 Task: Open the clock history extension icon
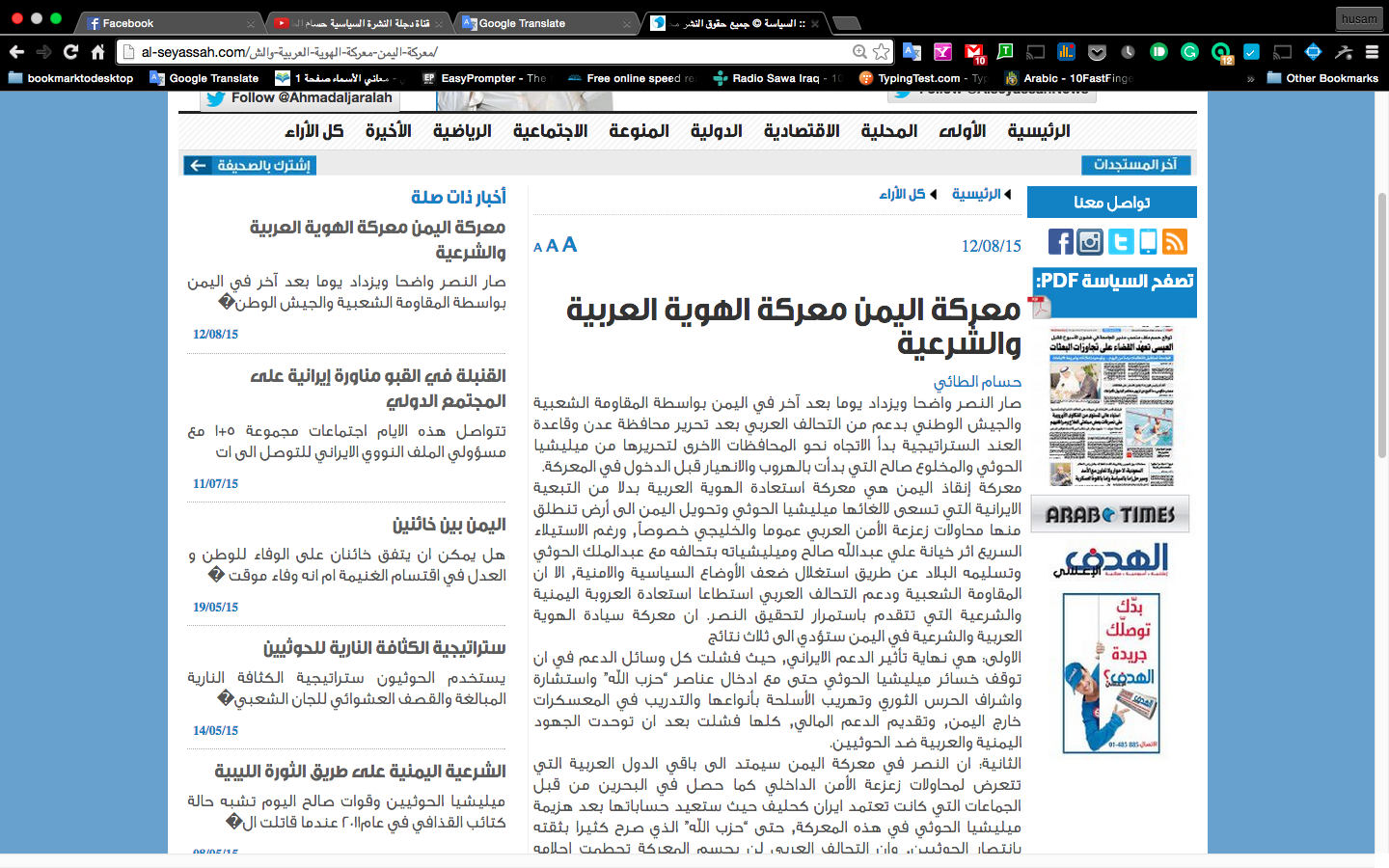pos(1128,52)
